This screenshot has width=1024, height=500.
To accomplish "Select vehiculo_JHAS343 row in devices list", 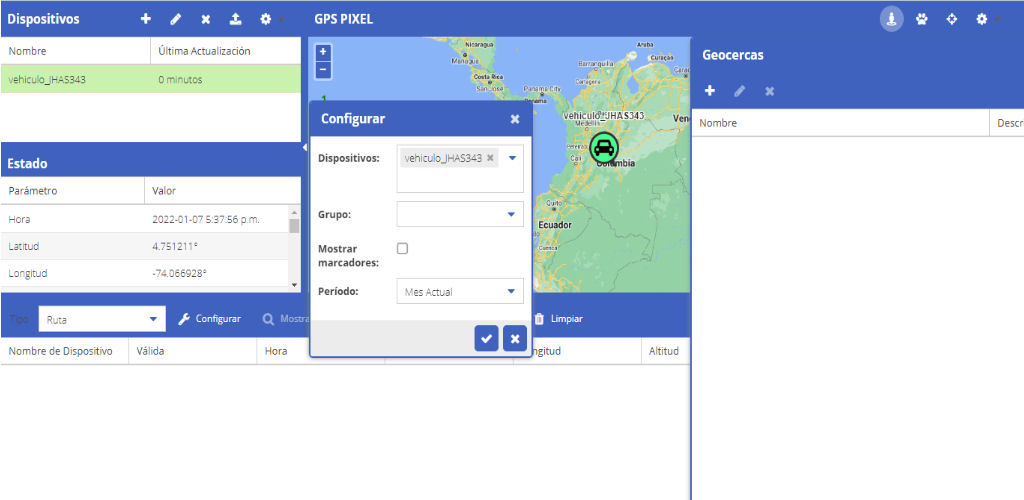I will coord(151,80).
